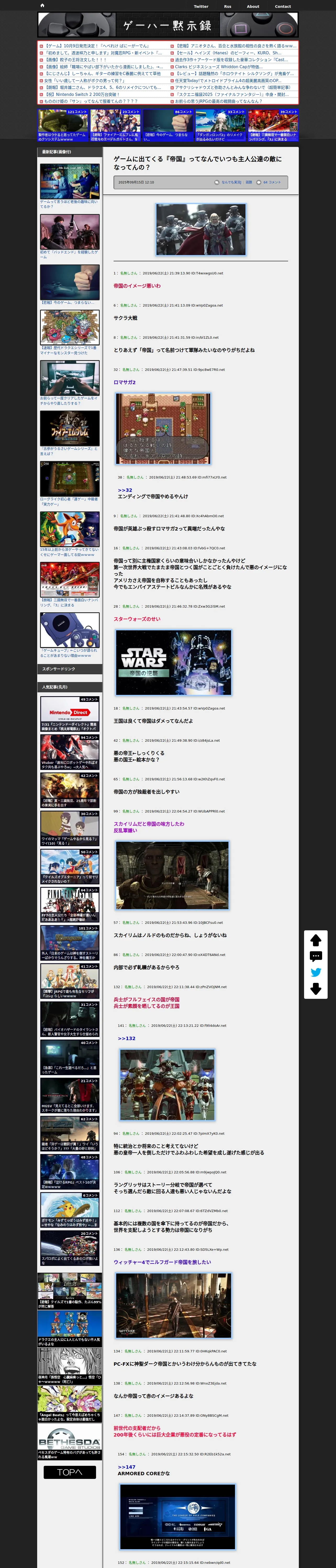The height and width of the screenshot is (1568, 336).
Task: Click the home icon in top bar
Action: click(x=42, y=5)
